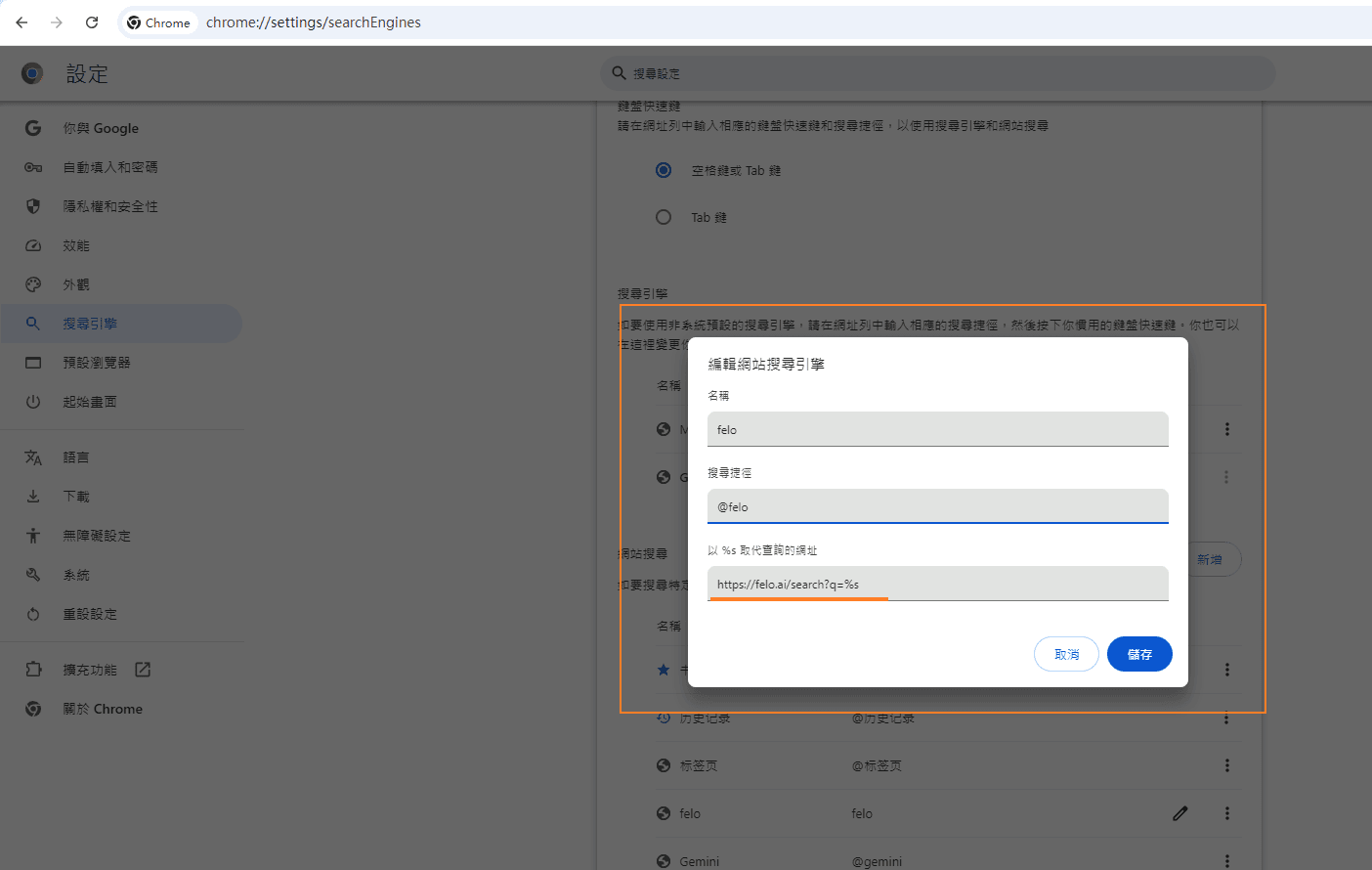
Task: Open 語言 settings section
Action: (x=121, y=457)
